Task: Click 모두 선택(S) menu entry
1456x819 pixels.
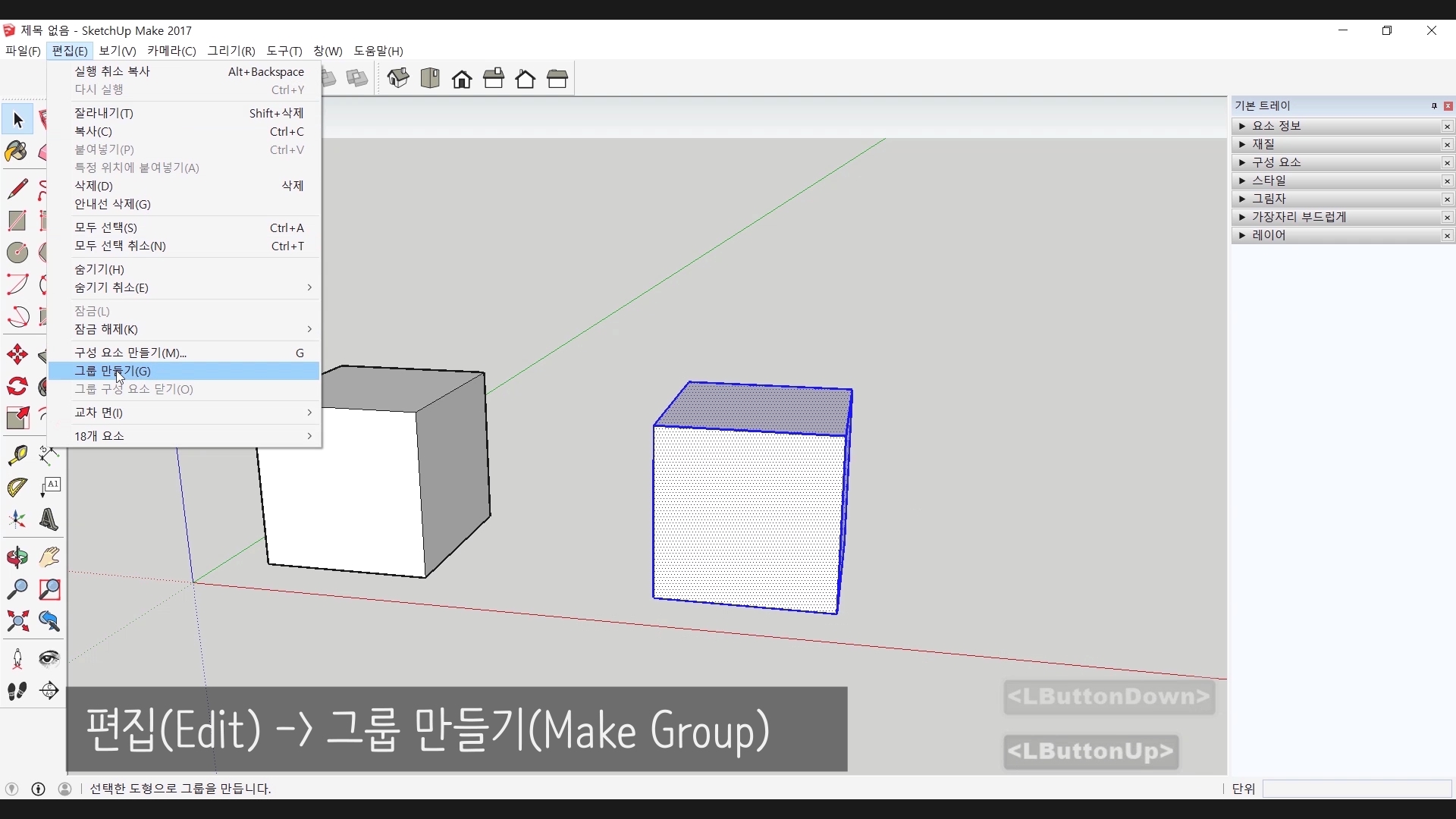Action: [x=105, y=227]
